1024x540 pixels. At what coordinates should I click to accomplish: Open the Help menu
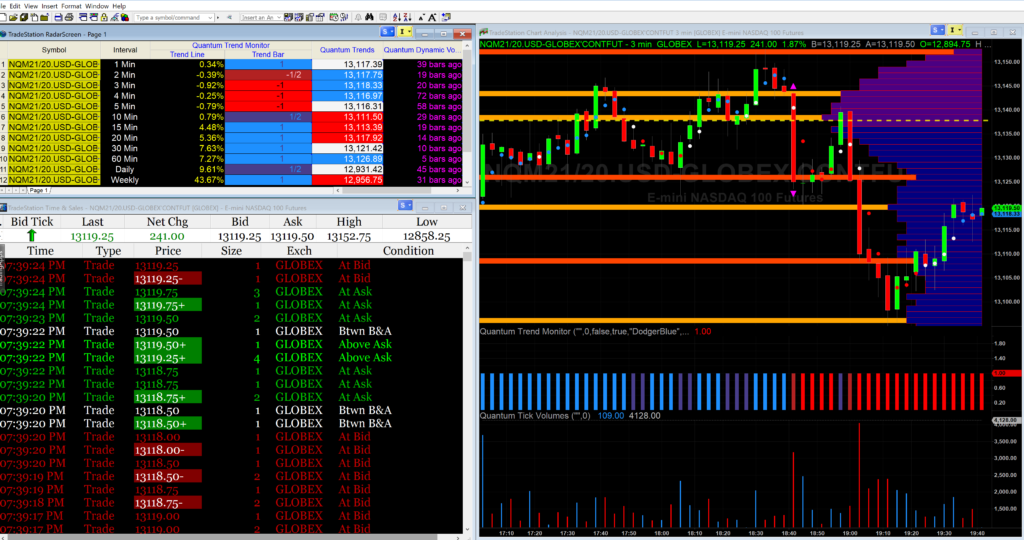click(119, 6)
